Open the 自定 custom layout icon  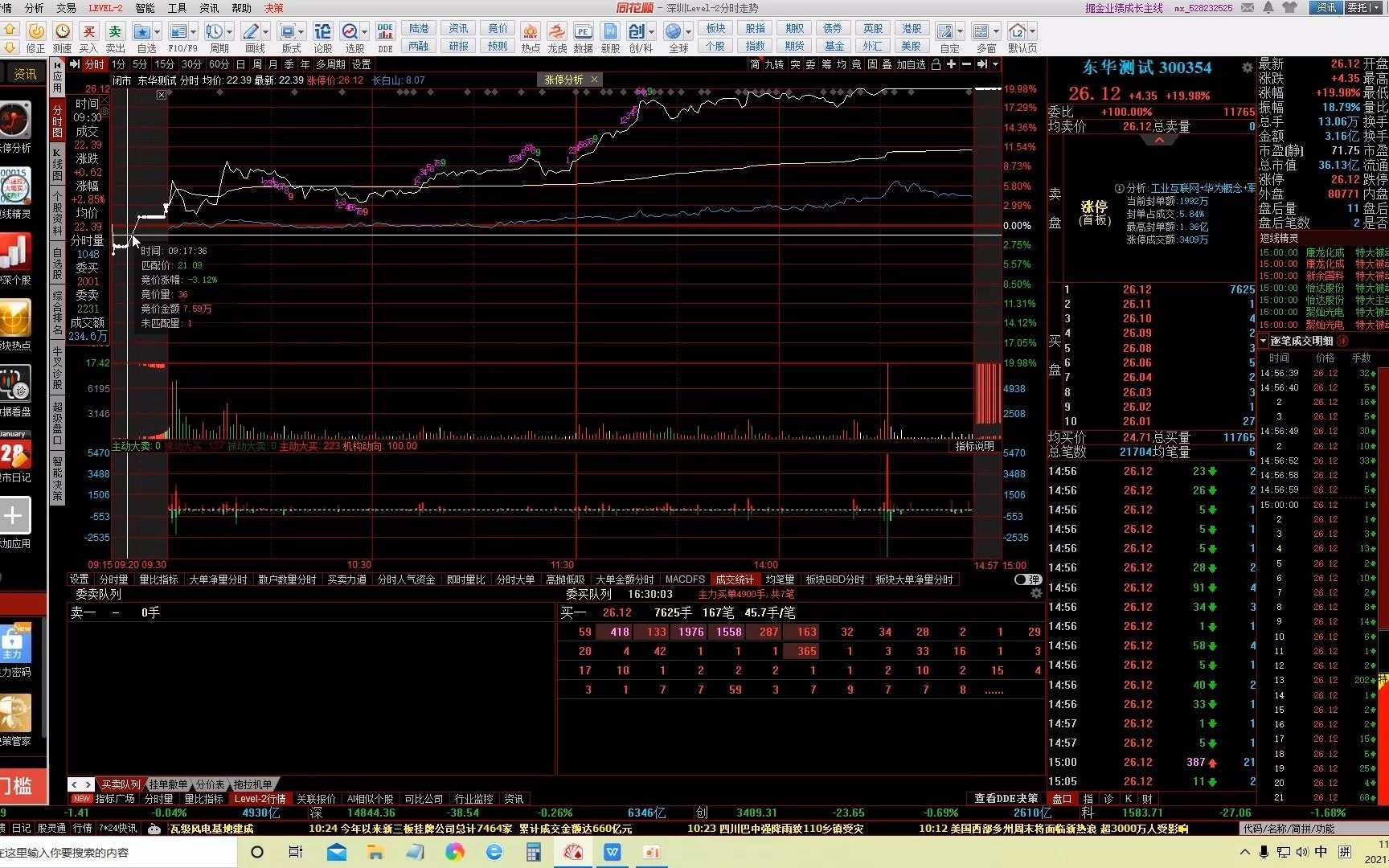pyautogui.click(x=945, y=32)
